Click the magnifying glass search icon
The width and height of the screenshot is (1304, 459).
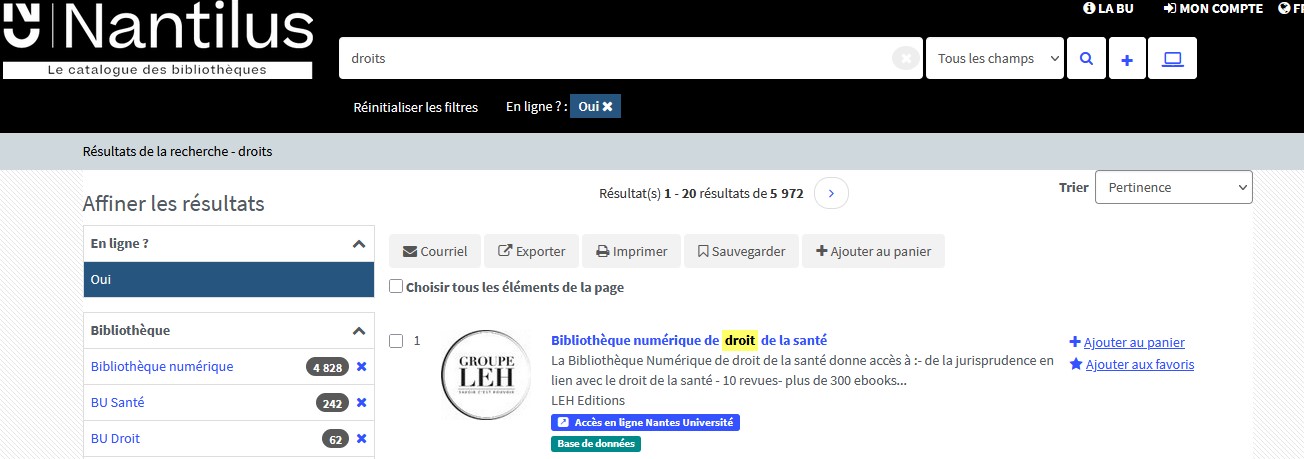[x=1085, y=59]
